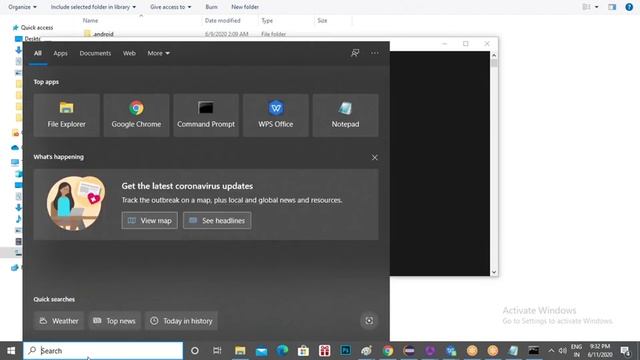Launch WPS Office from Top apps
The height and width of the screenshot is (360, 640).
point(276,115)
